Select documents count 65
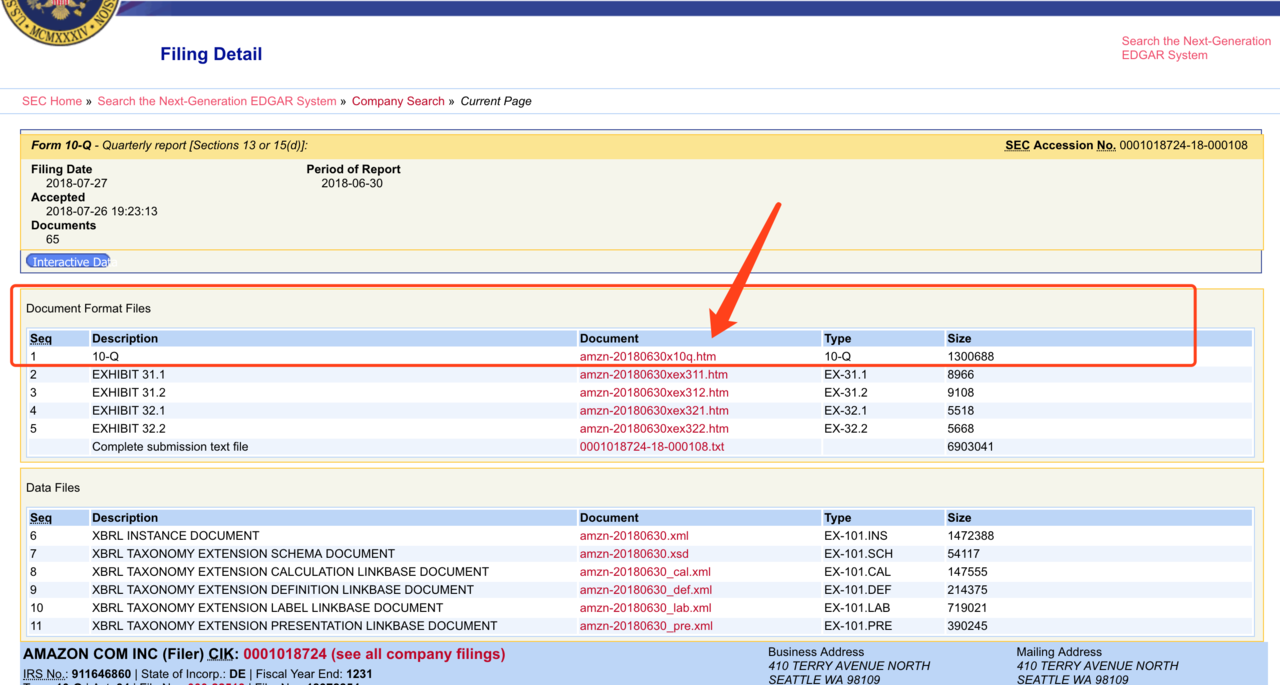 tap(52, 239)
